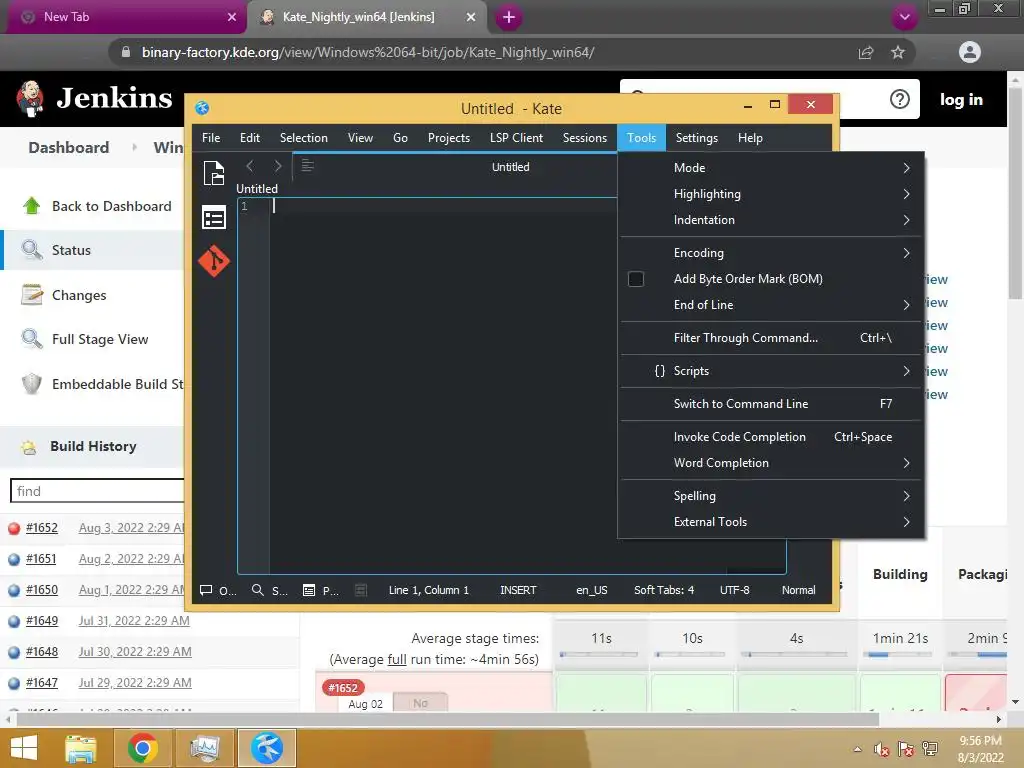The image size is (1024, 768).
Task: Open the tab search dropdown in browser
Action: click(904, 17)
